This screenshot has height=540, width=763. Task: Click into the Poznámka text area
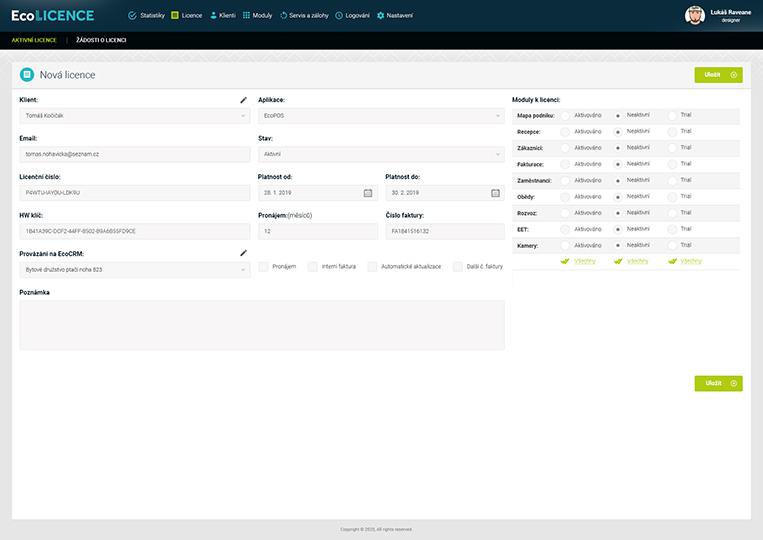pos(262,325)
